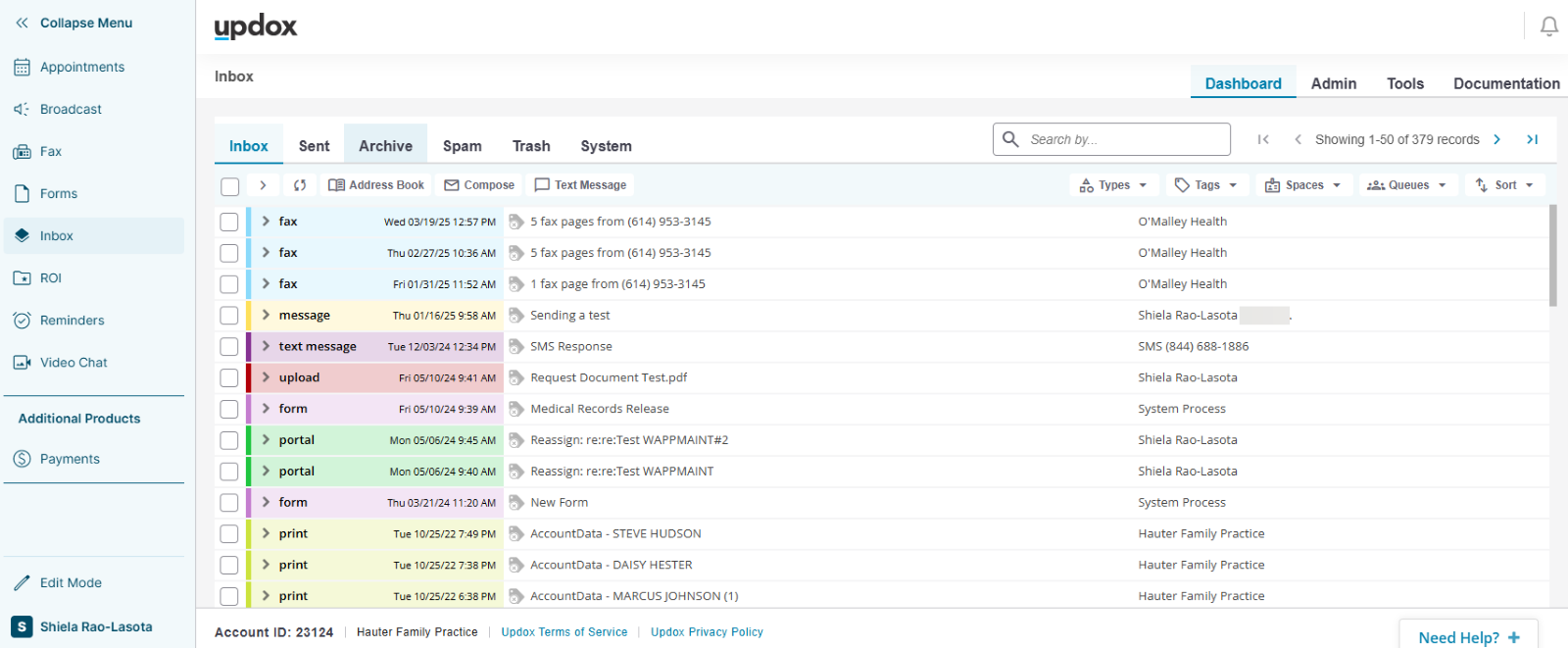Check the portal Test WAPPMAINT#2 row
This screenshot has width=1568, height=648.
pyautogui.click(x=229, y=440)
